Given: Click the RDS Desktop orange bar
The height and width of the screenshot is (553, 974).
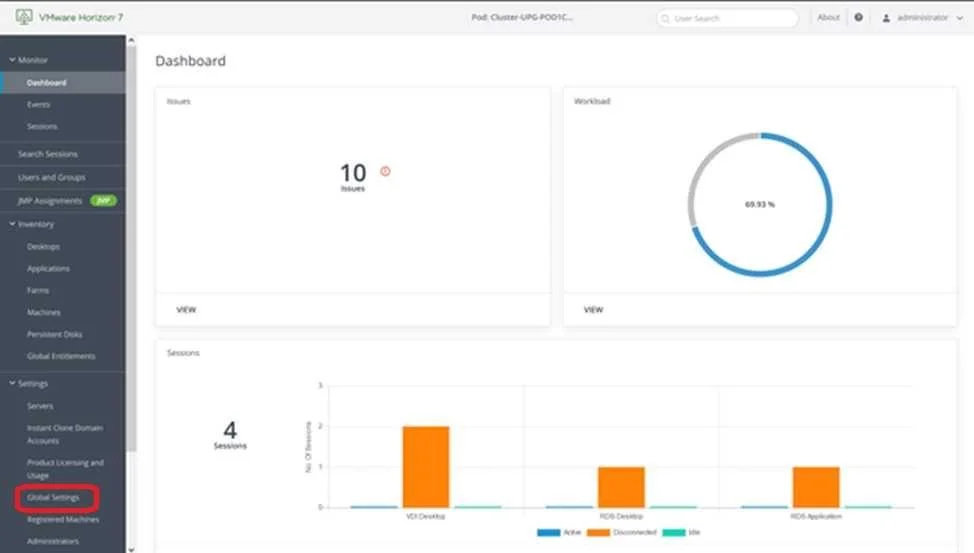Looking at the screenshot, I should (621, 487).
